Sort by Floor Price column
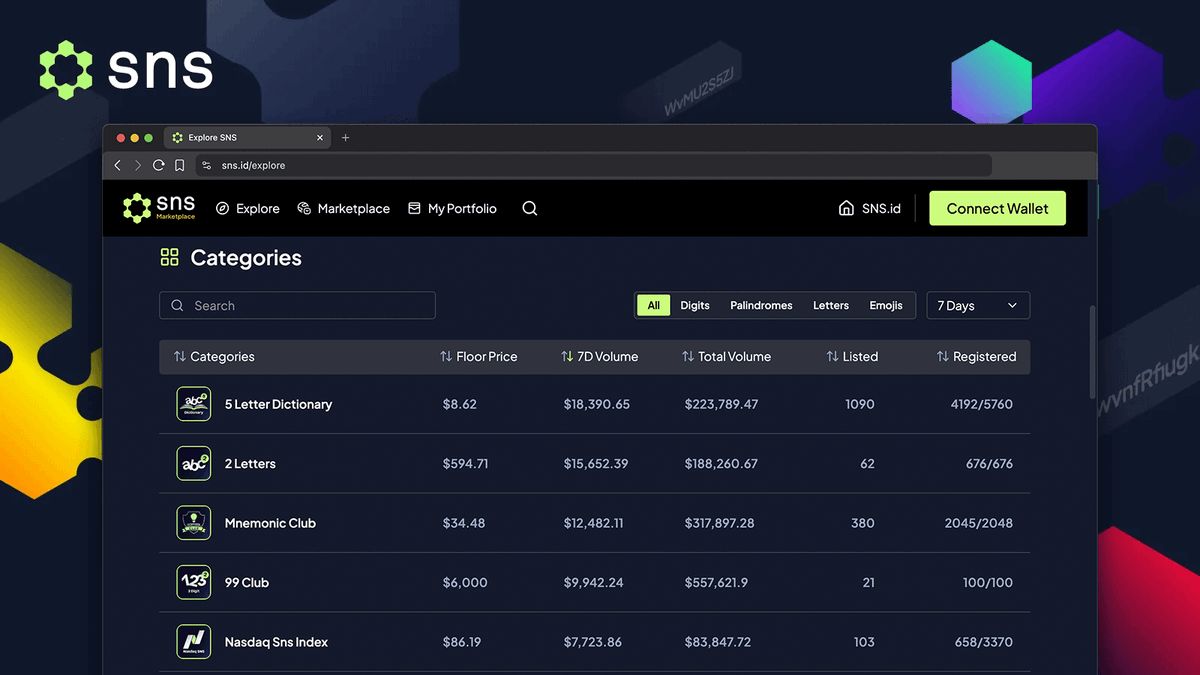 [x=479, y=357]
